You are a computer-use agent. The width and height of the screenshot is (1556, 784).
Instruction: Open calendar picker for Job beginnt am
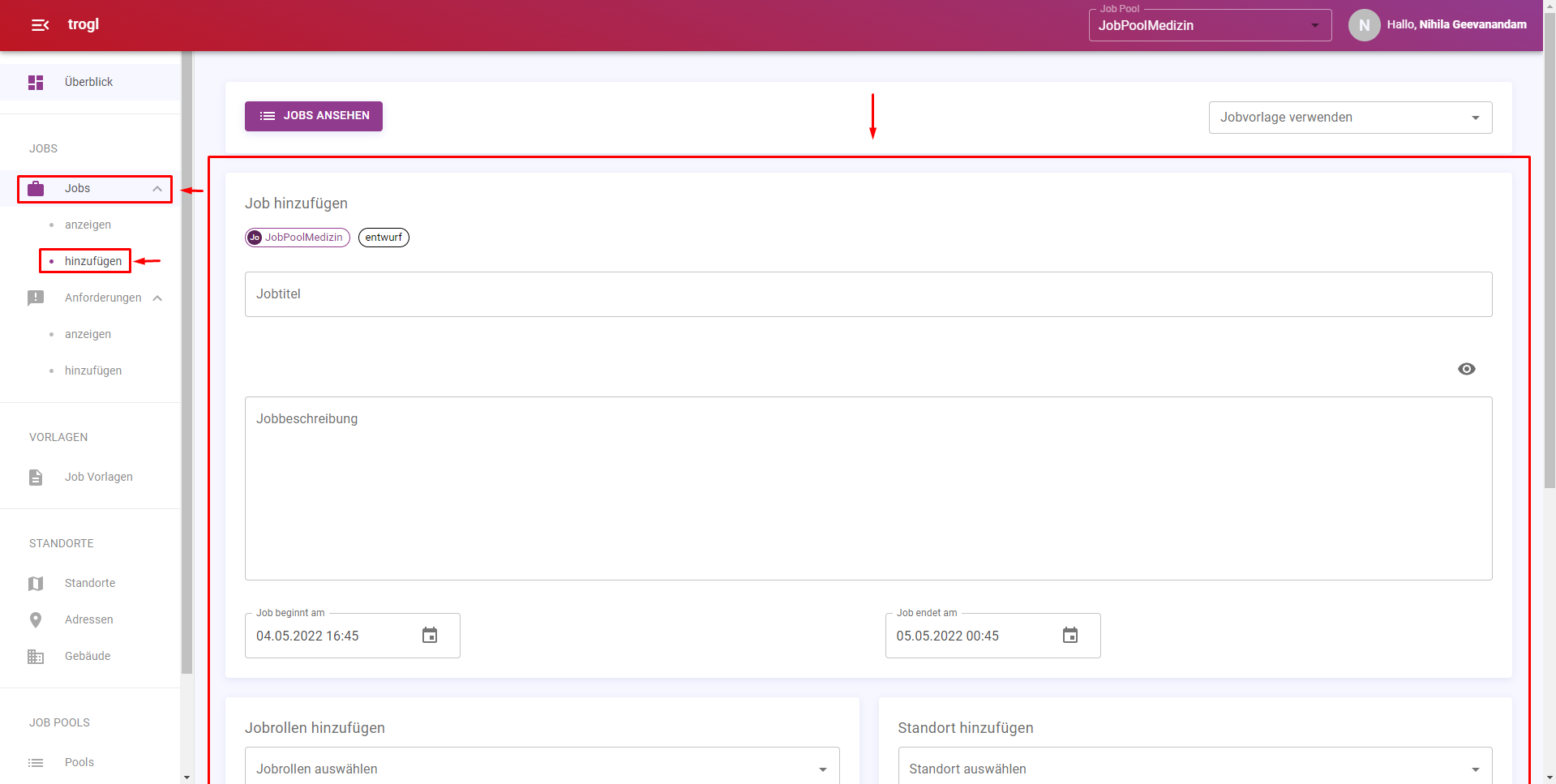pos(430,636)
